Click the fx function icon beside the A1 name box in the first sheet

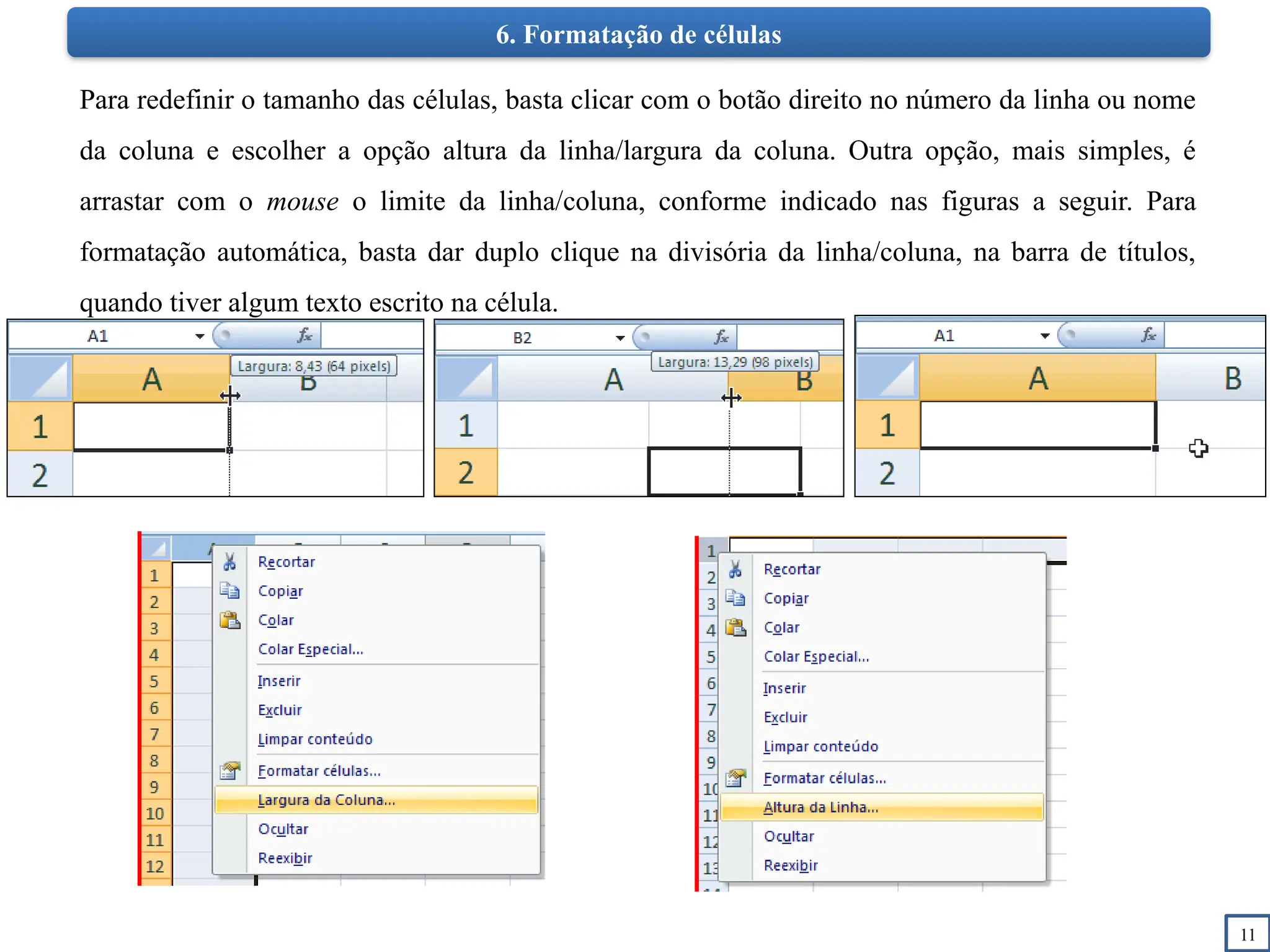pos(304,335)
